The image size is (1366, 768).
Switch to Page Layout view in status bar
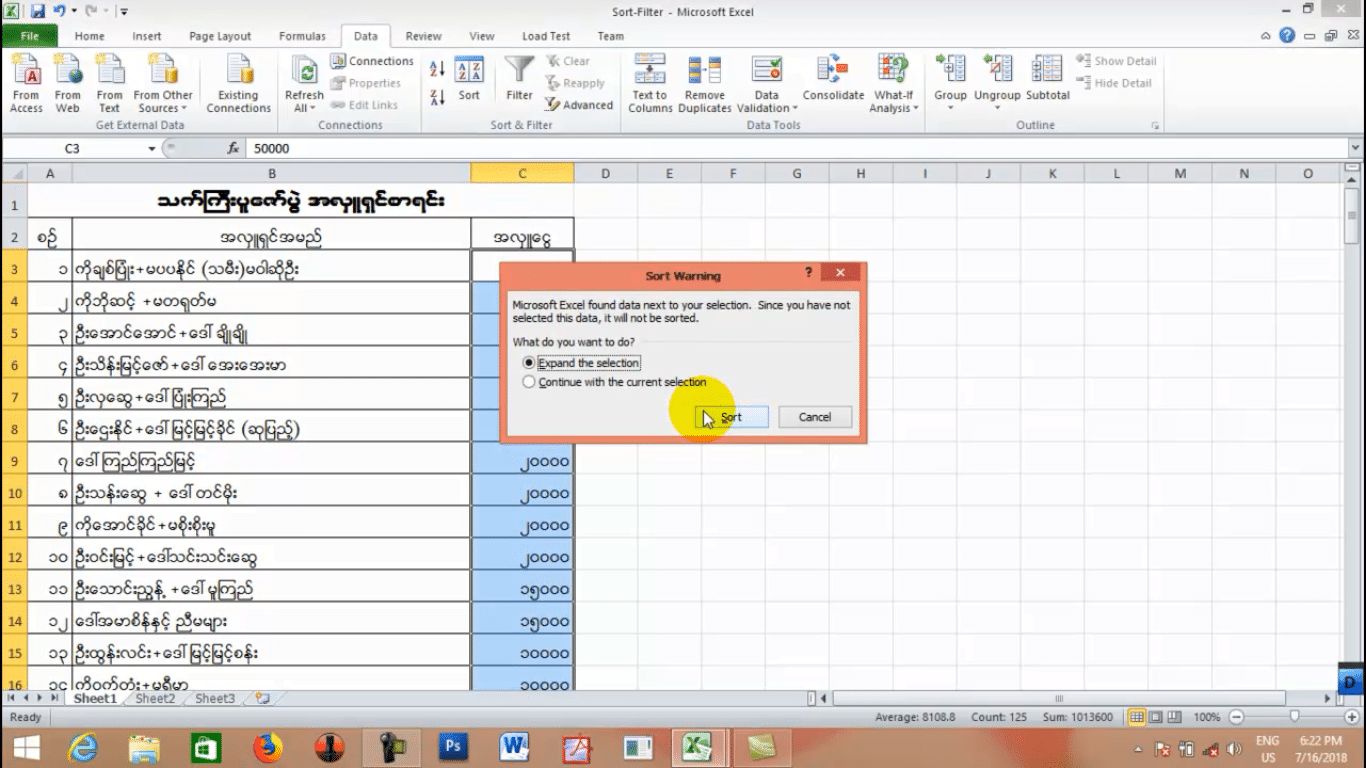(1157, 717)
